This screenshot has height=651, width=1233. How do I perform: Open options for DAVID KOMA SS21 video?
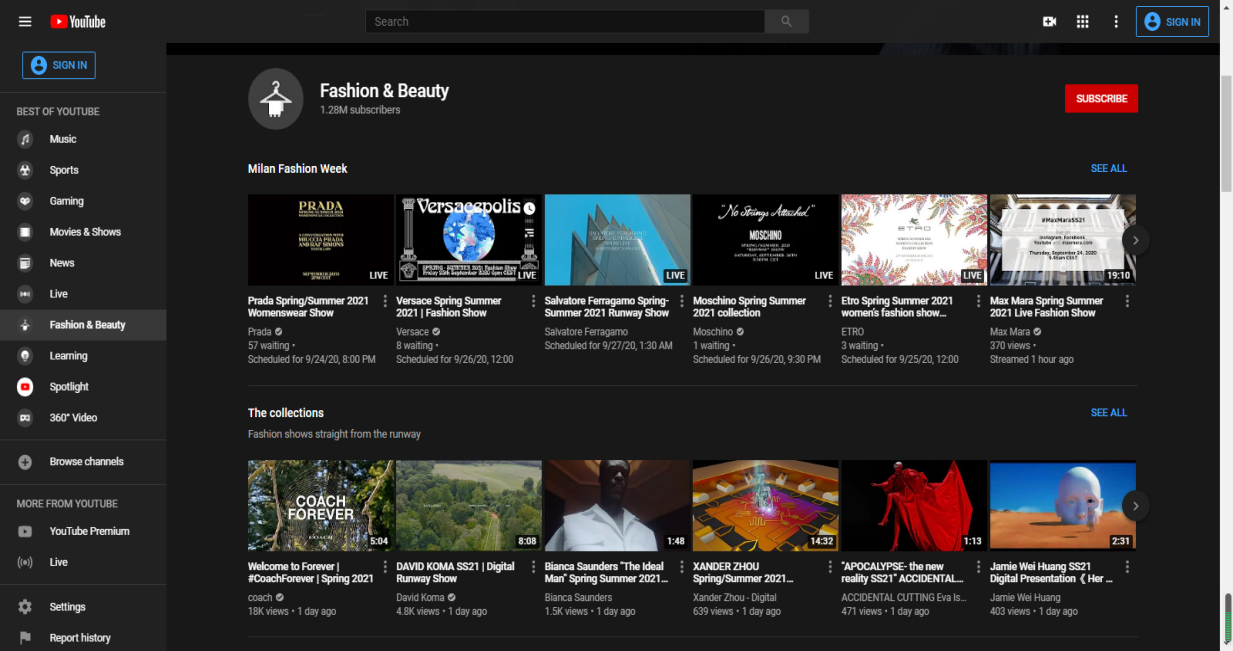(534, 567)
